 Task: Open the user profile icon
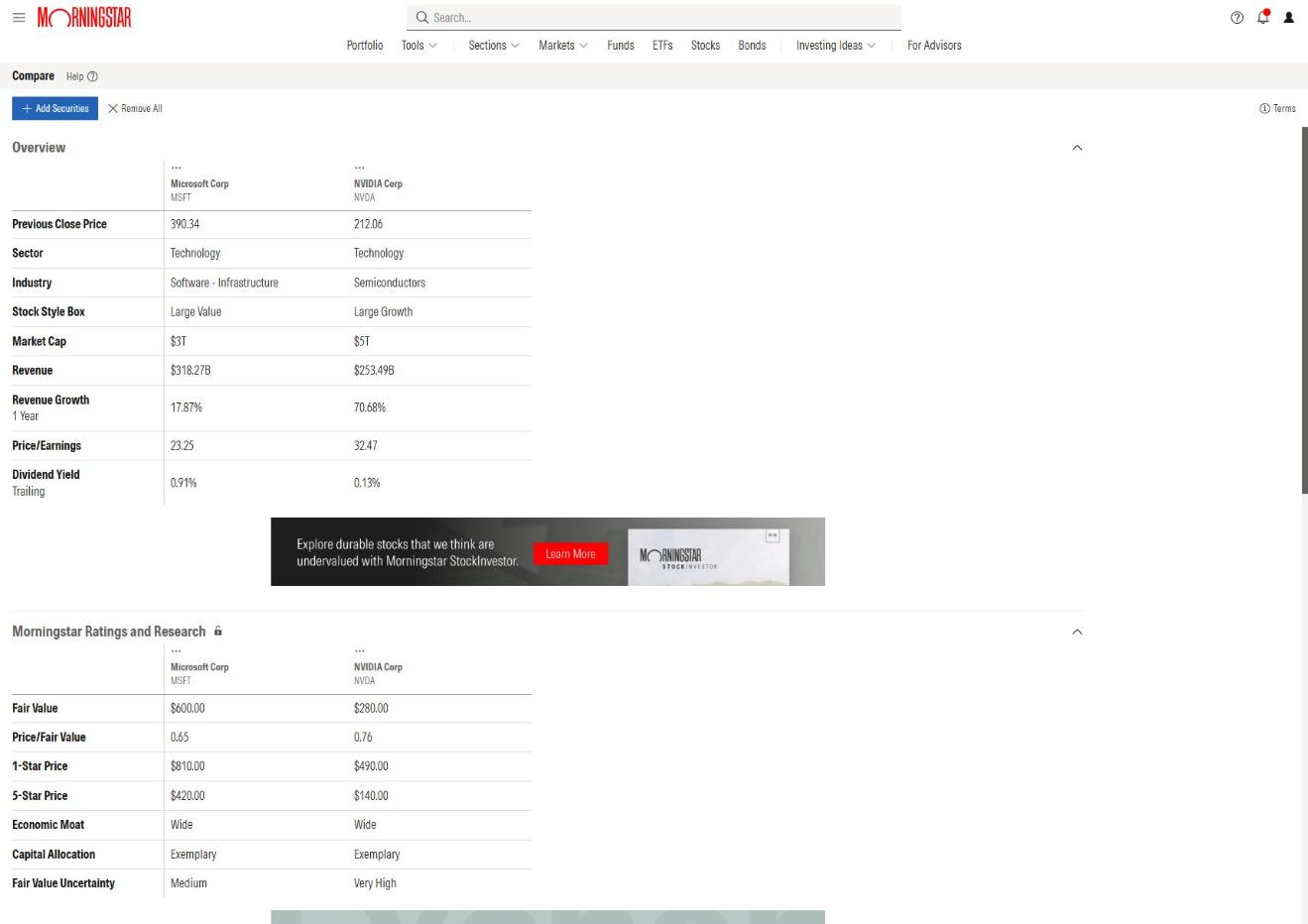point(1289,17)
